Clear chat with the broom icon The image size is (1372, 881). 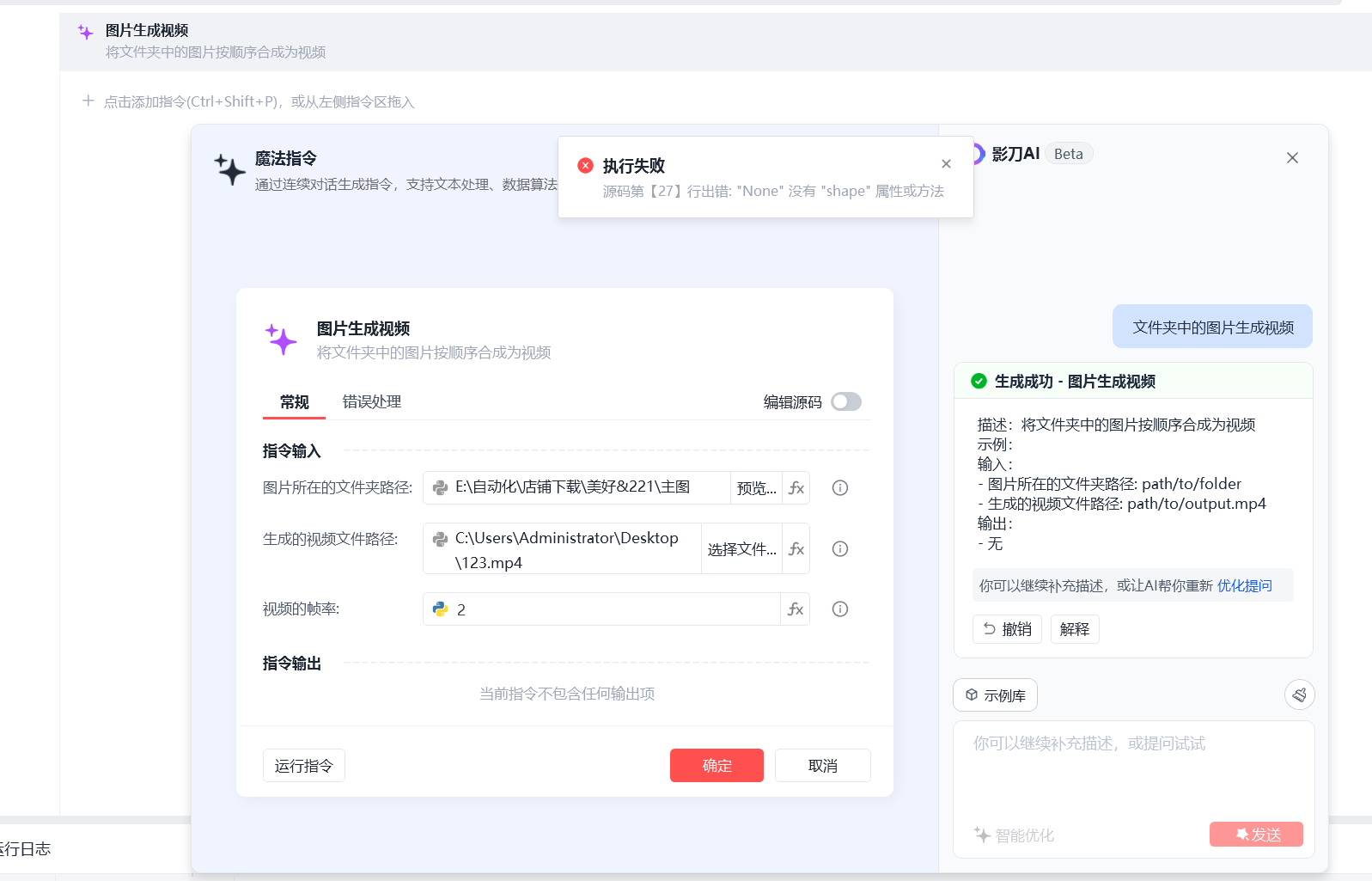[x=1299, y=694]
